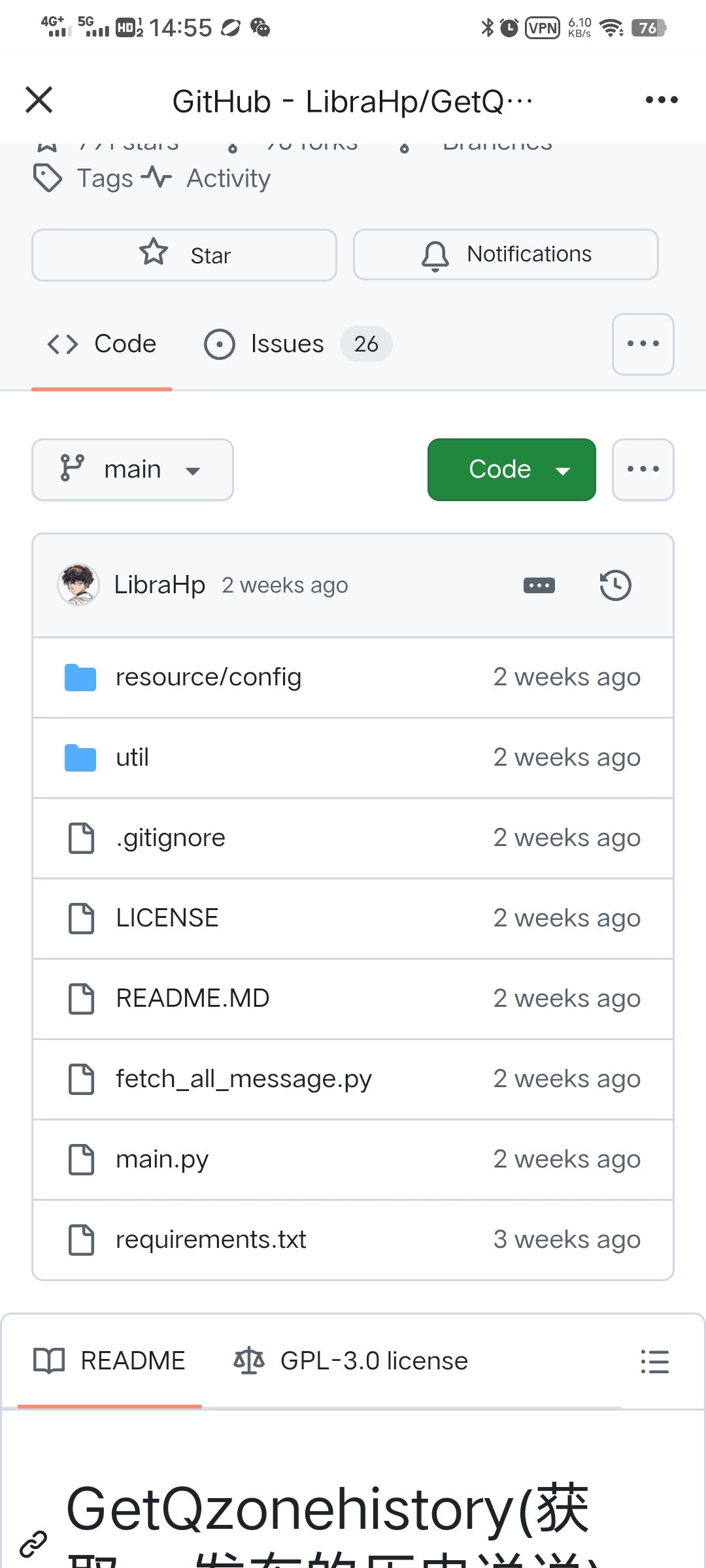Click the Code angle-brackets icon
Viewport: 706px width, 1568px height.
[x=63, y=344]
